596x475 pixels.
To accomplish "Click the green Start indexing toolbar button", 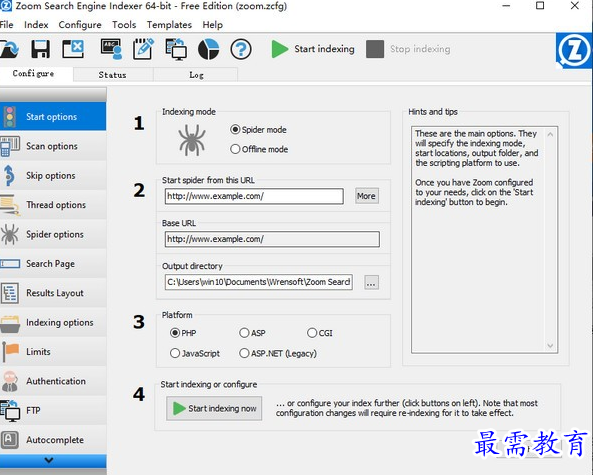I will pyautogui.click(x=313, y=49).
